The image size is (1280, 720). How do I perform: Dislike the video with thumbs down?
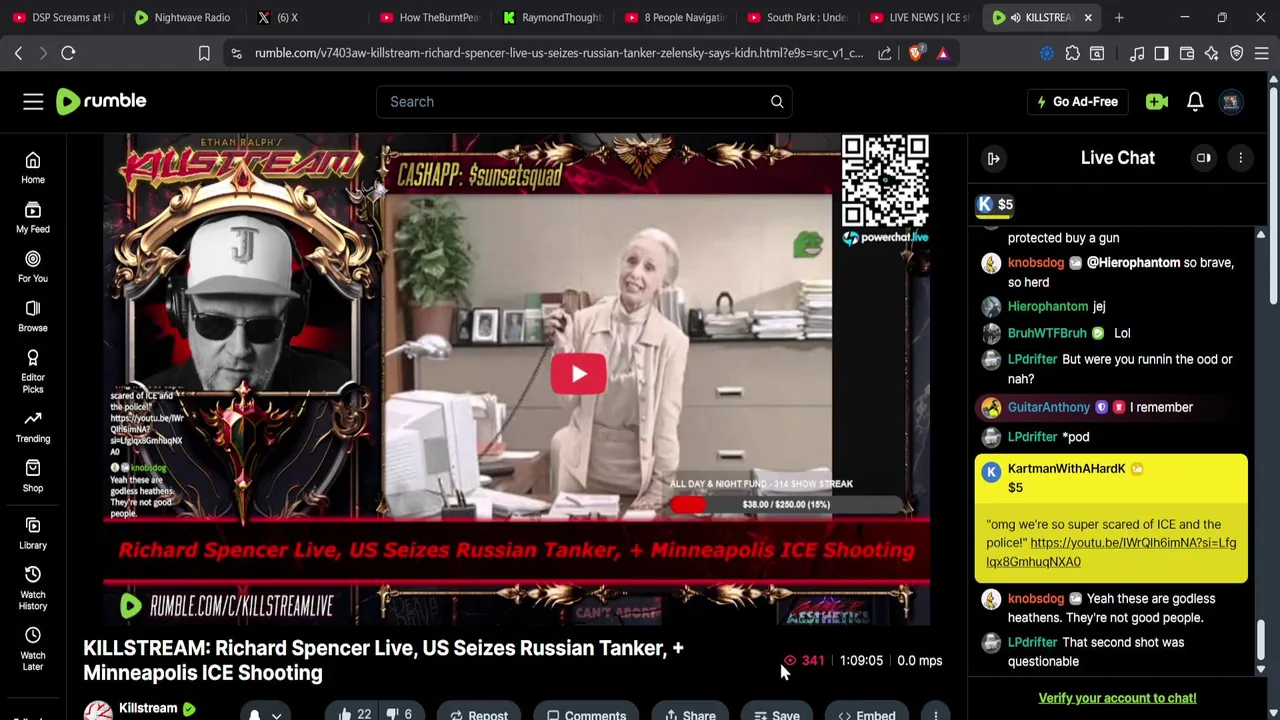tap(400, 713)
